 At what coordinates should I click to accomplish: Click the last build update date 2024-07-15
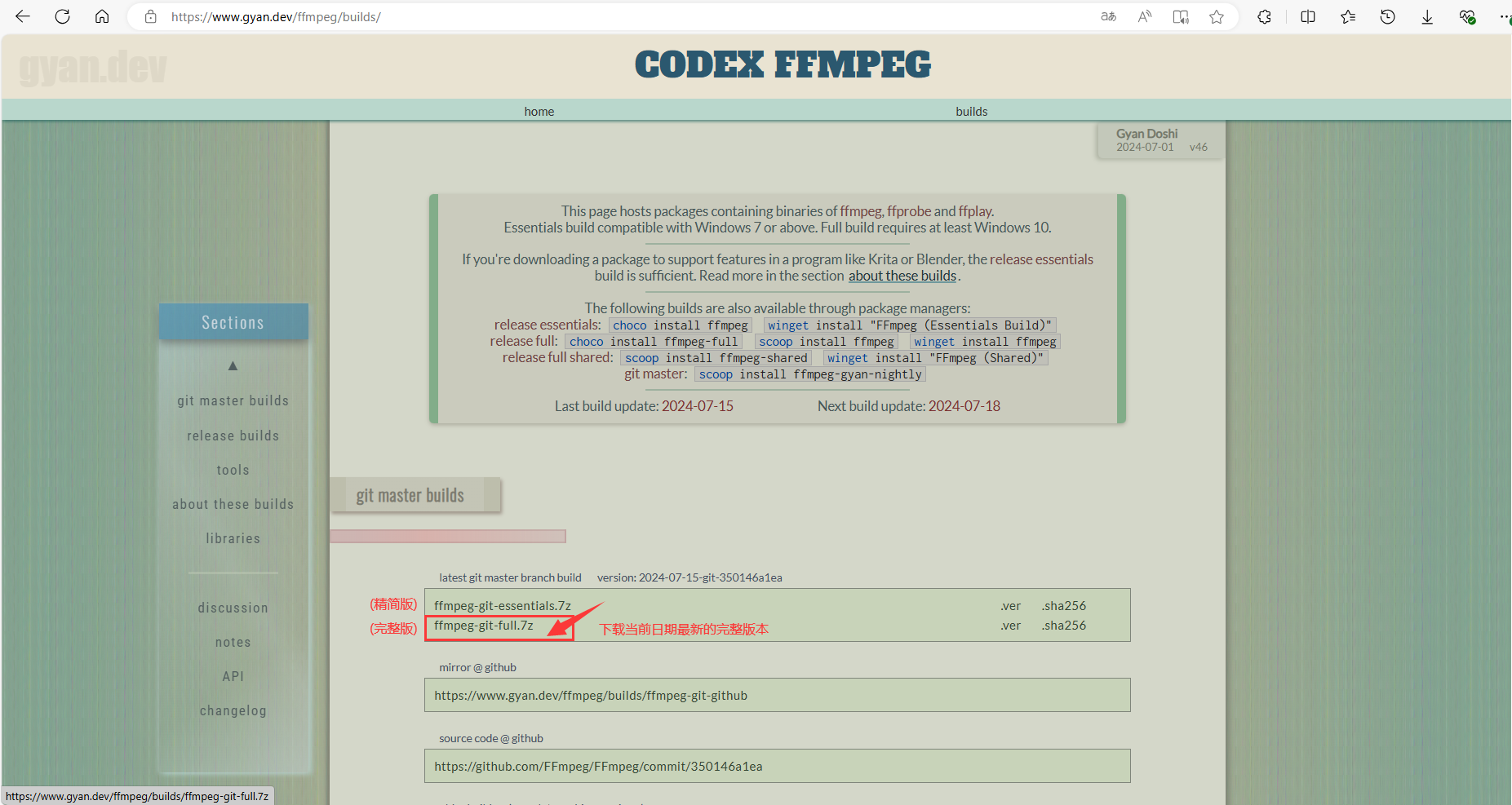698,406
